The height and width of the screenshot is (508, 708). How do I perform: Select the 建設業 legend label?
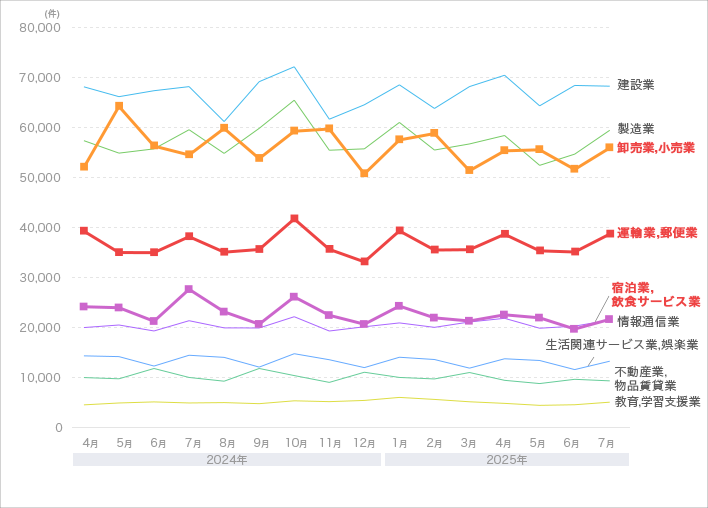(635, 85)
